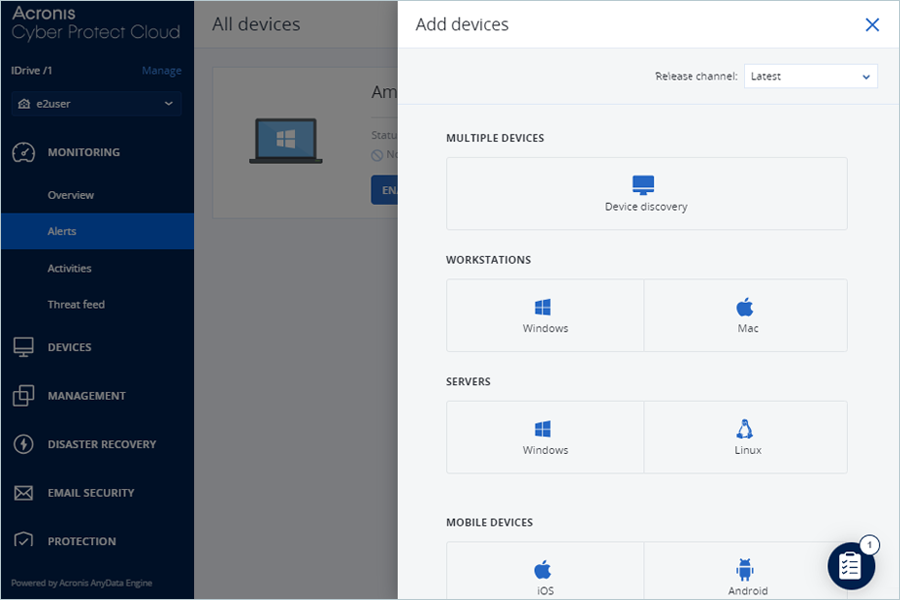Click the IDrive /1 tenant label
Screen dimensions: 900x600
[32, 71]
